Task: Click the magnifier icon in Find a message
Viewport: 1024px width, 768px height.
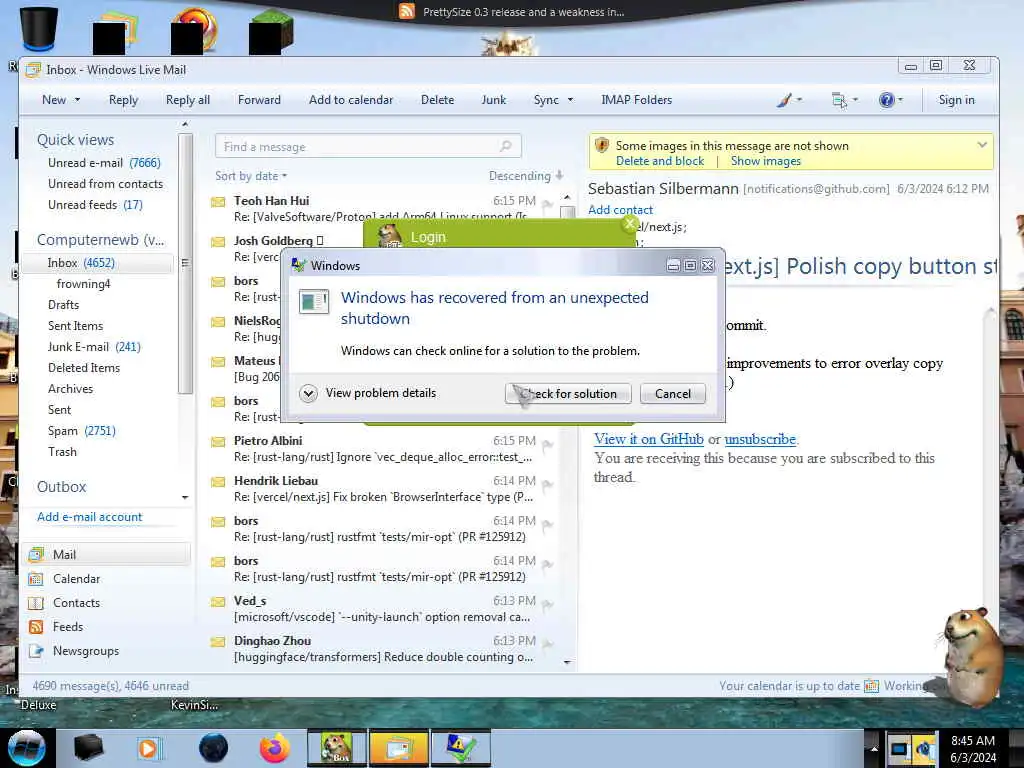Action: point(505,146)
